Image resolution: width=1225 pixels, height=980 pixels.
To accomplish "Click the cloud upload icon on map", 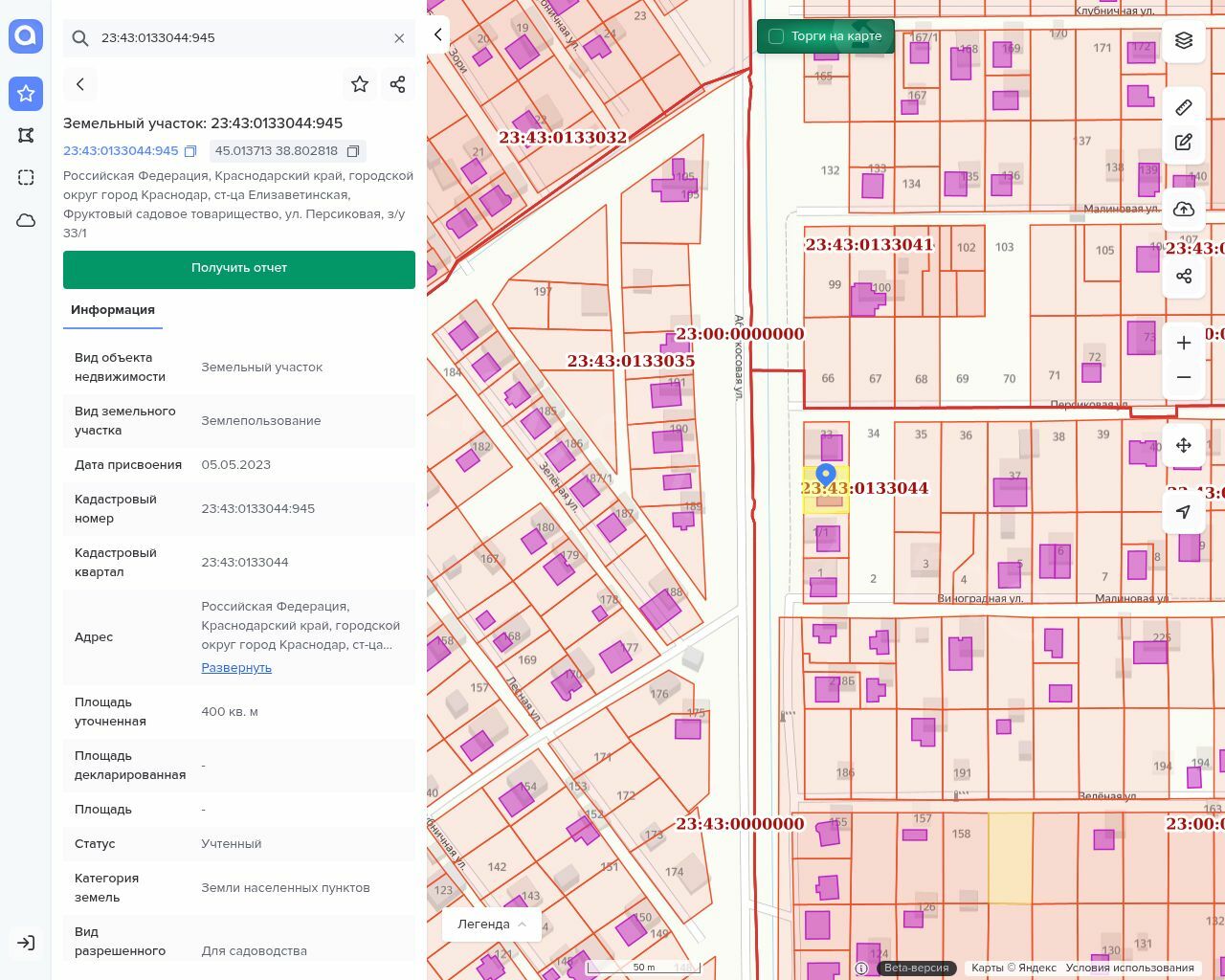I will point(1184,210).
